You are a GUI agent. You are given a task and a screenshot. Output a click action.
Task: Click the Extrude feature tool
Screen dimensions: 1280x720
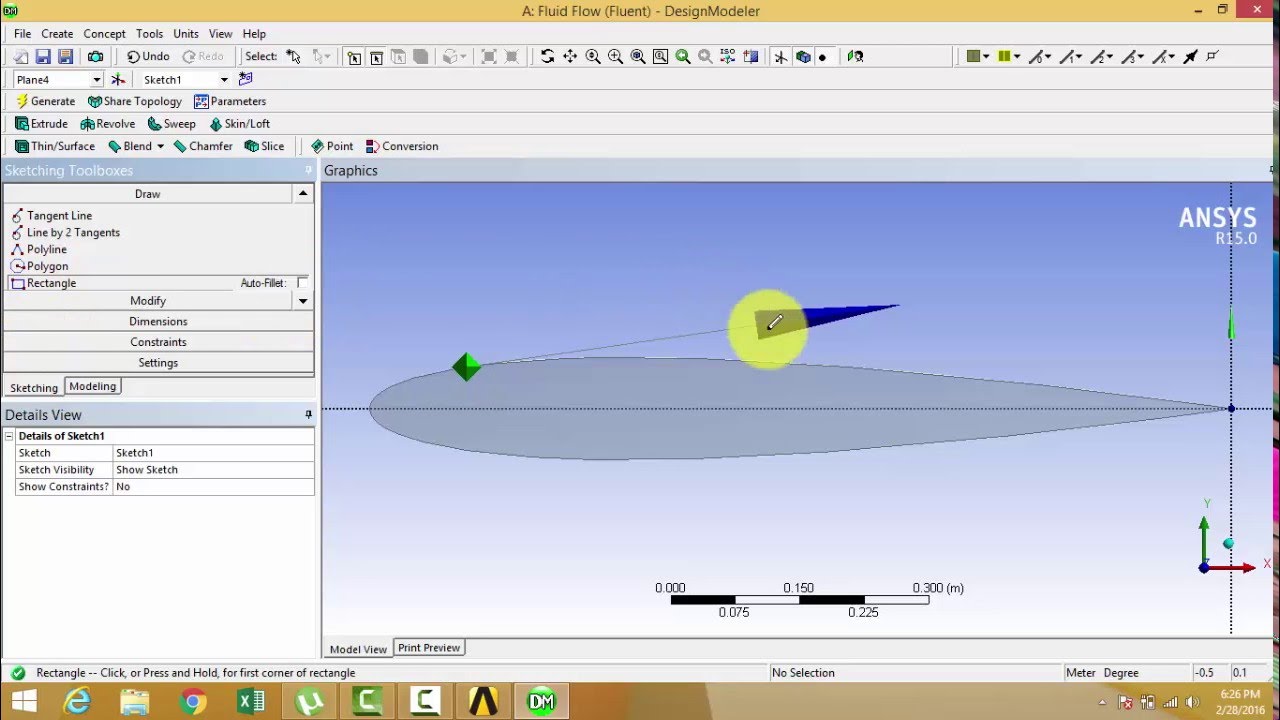click(41, 124)
